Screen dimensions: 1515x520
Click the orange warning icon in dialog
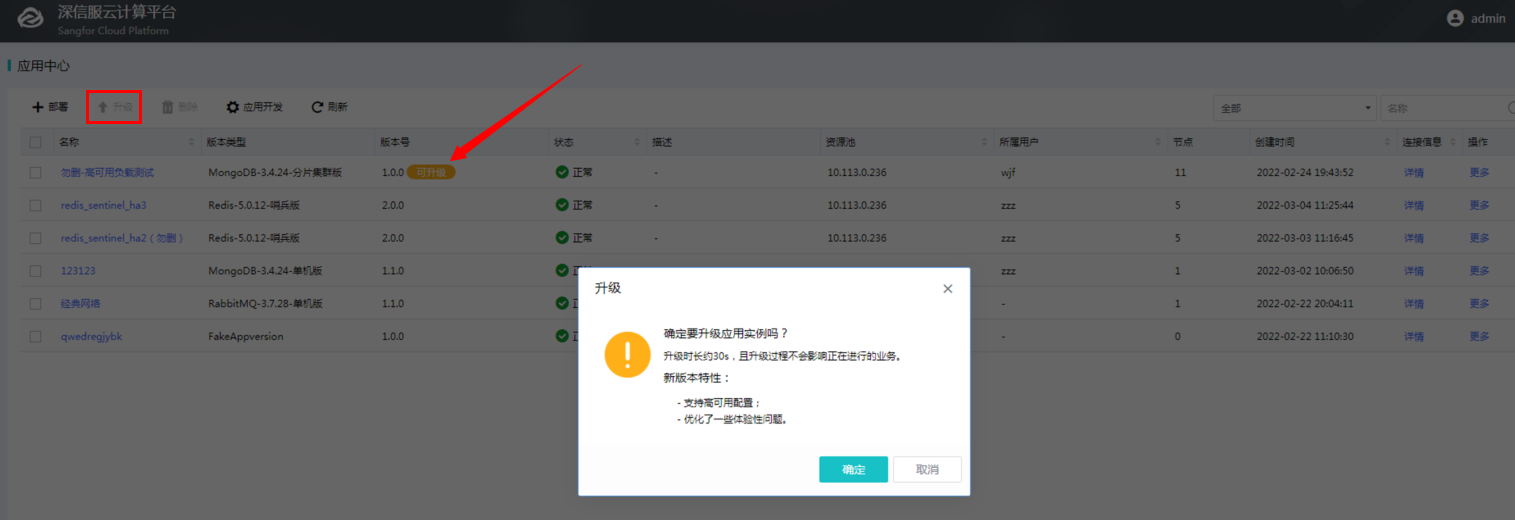(627, 354)
